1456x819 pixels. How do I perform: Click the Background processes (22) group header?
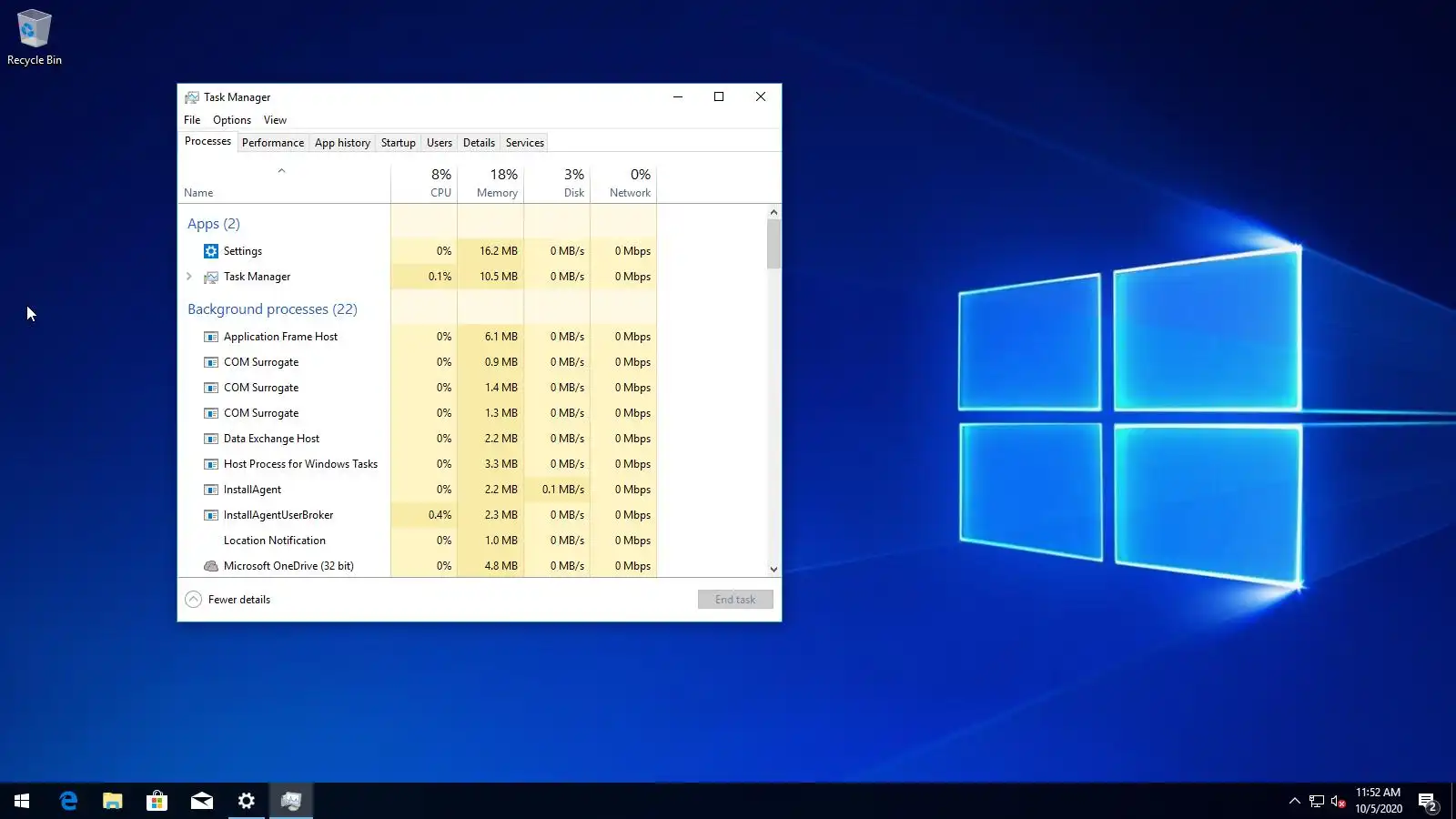click(272, 309)
